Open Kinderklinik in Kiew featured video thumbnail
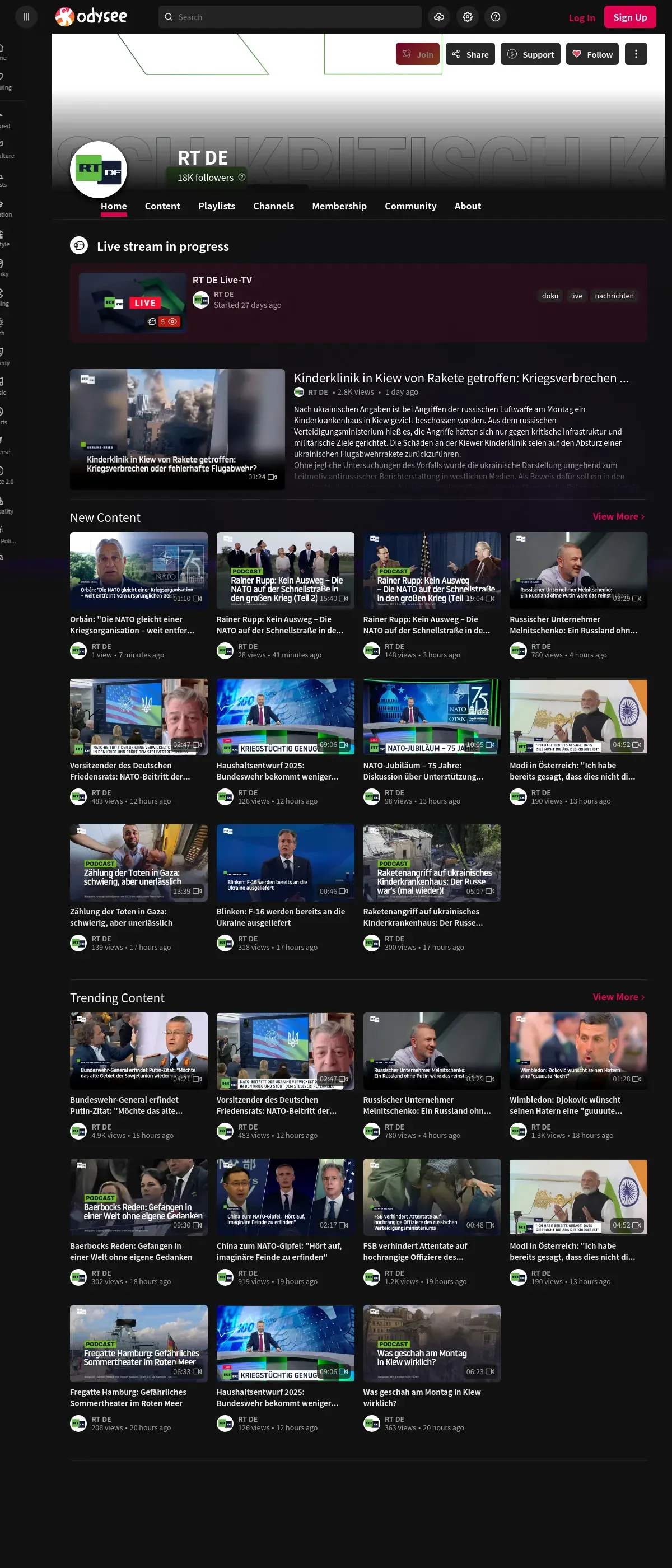This screenshot has height=1568, width=672. [x=177, y=429]
